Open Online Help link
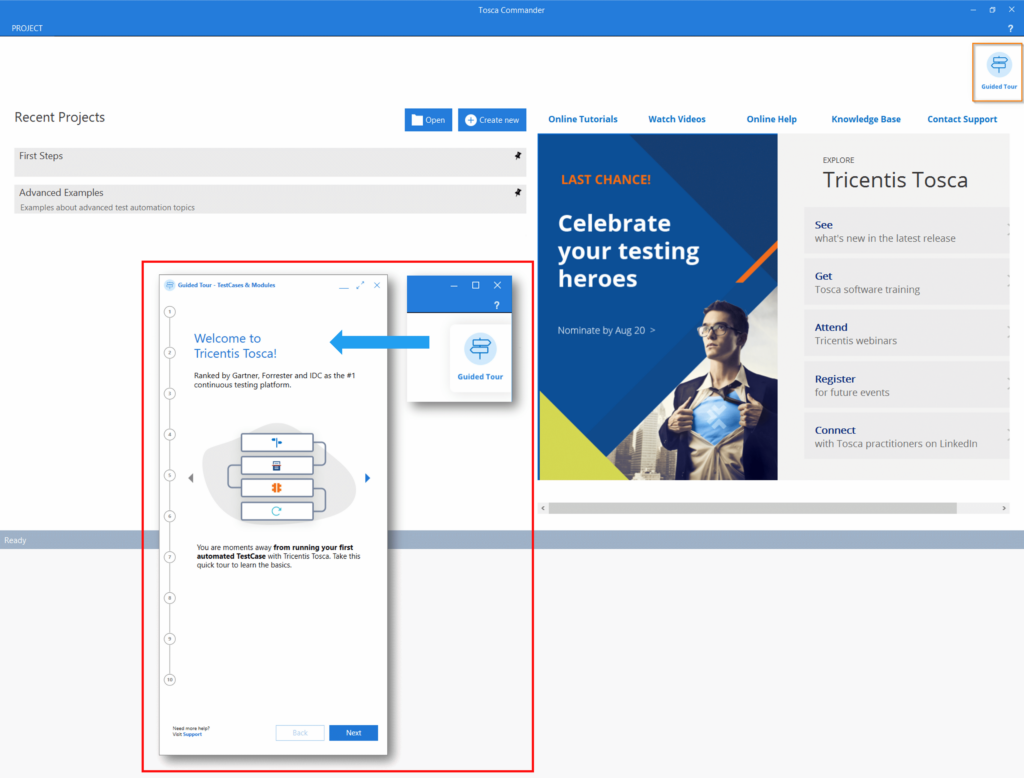The image size is (1024, 778). click(x=771, y=119)
